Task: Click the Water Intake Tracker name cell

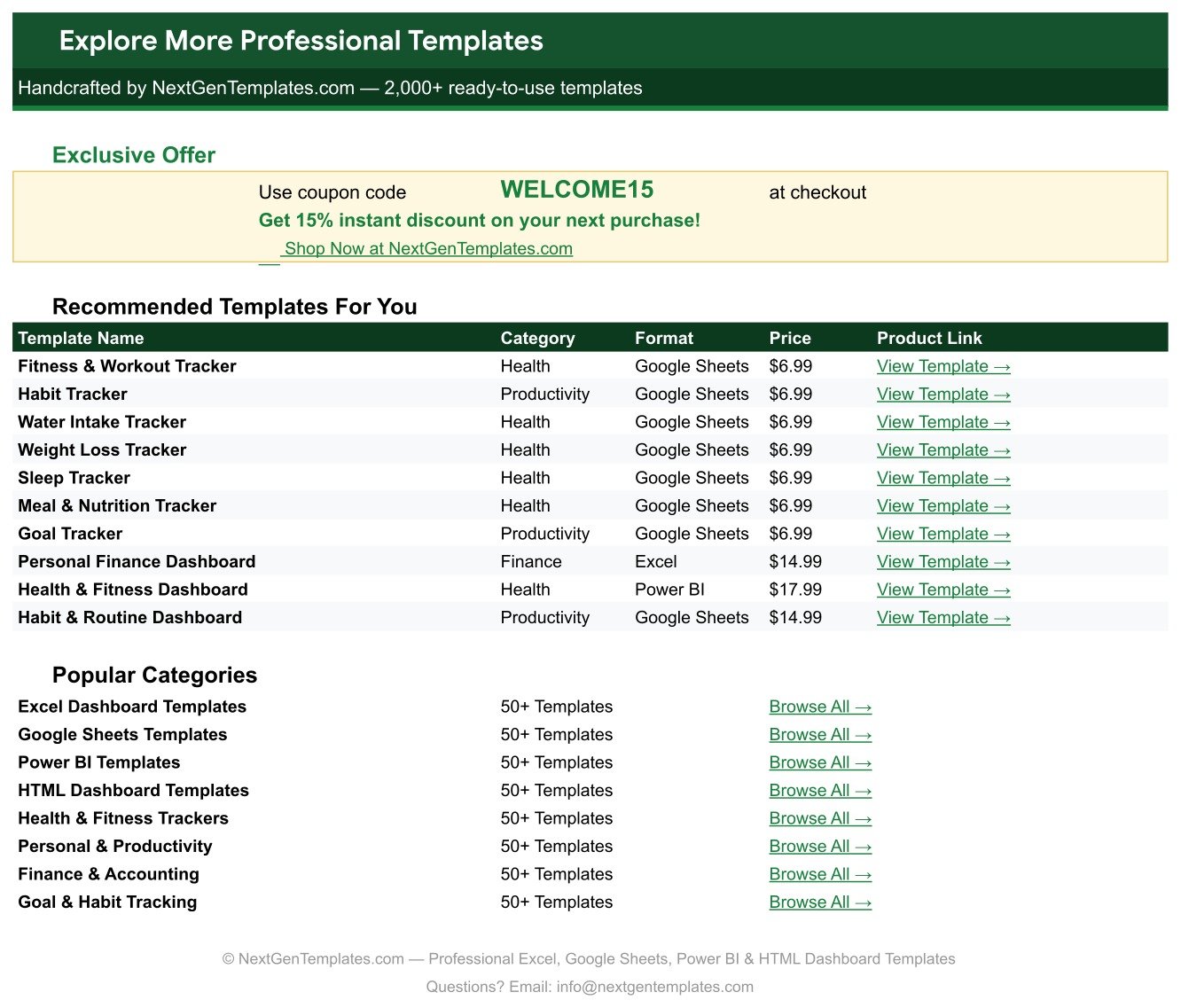Action: pyautogui.click(x=102, y=422)
